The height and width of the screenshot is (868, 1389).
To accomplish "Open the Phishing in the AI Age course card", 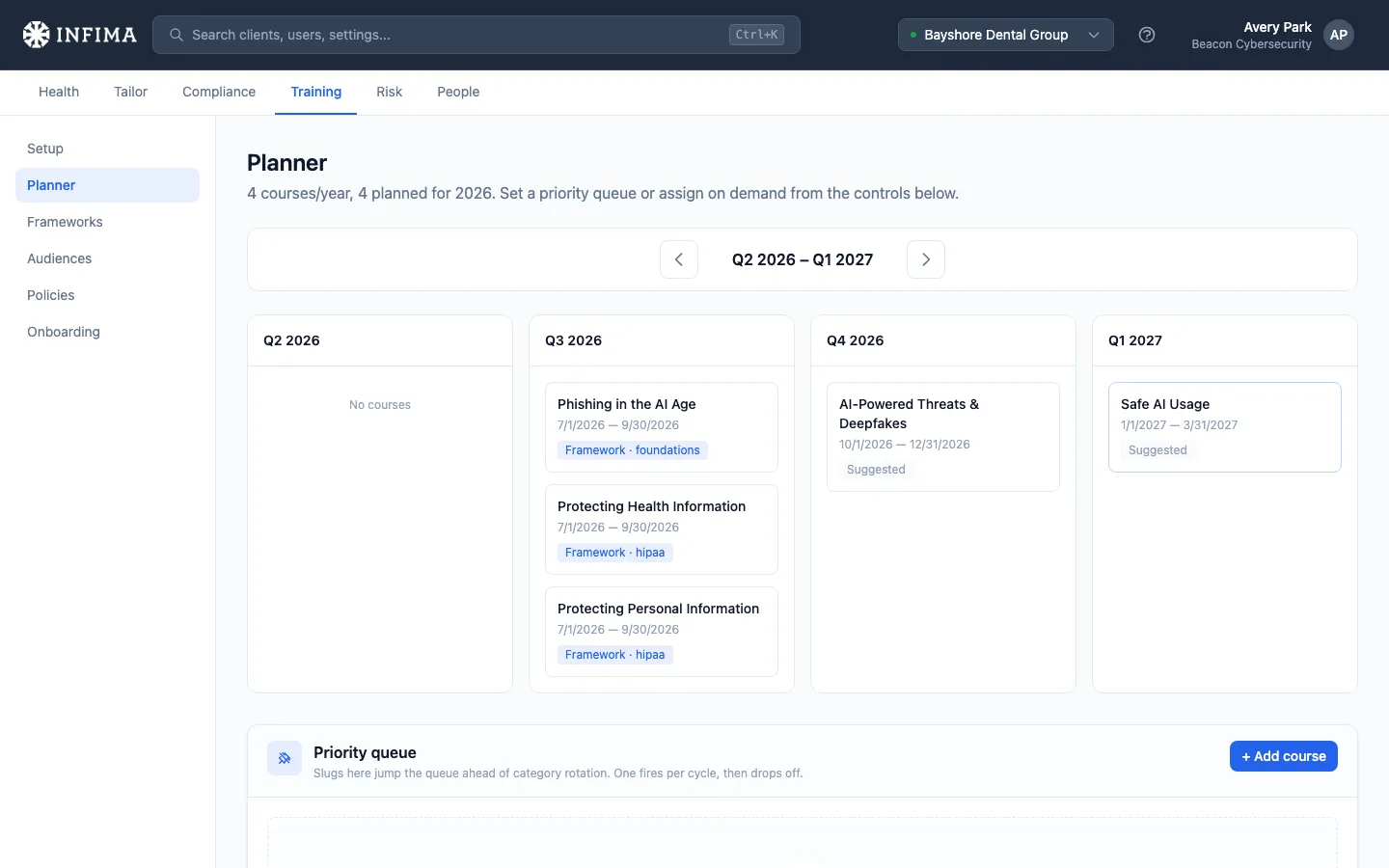I will click(x=662, y=427).
